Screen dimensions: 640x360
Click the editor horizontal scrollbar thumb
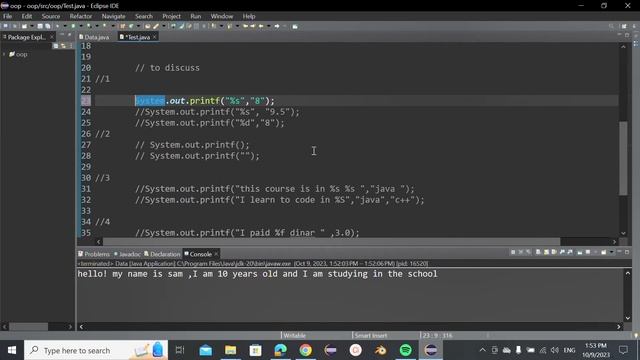(x=331, y=242)
